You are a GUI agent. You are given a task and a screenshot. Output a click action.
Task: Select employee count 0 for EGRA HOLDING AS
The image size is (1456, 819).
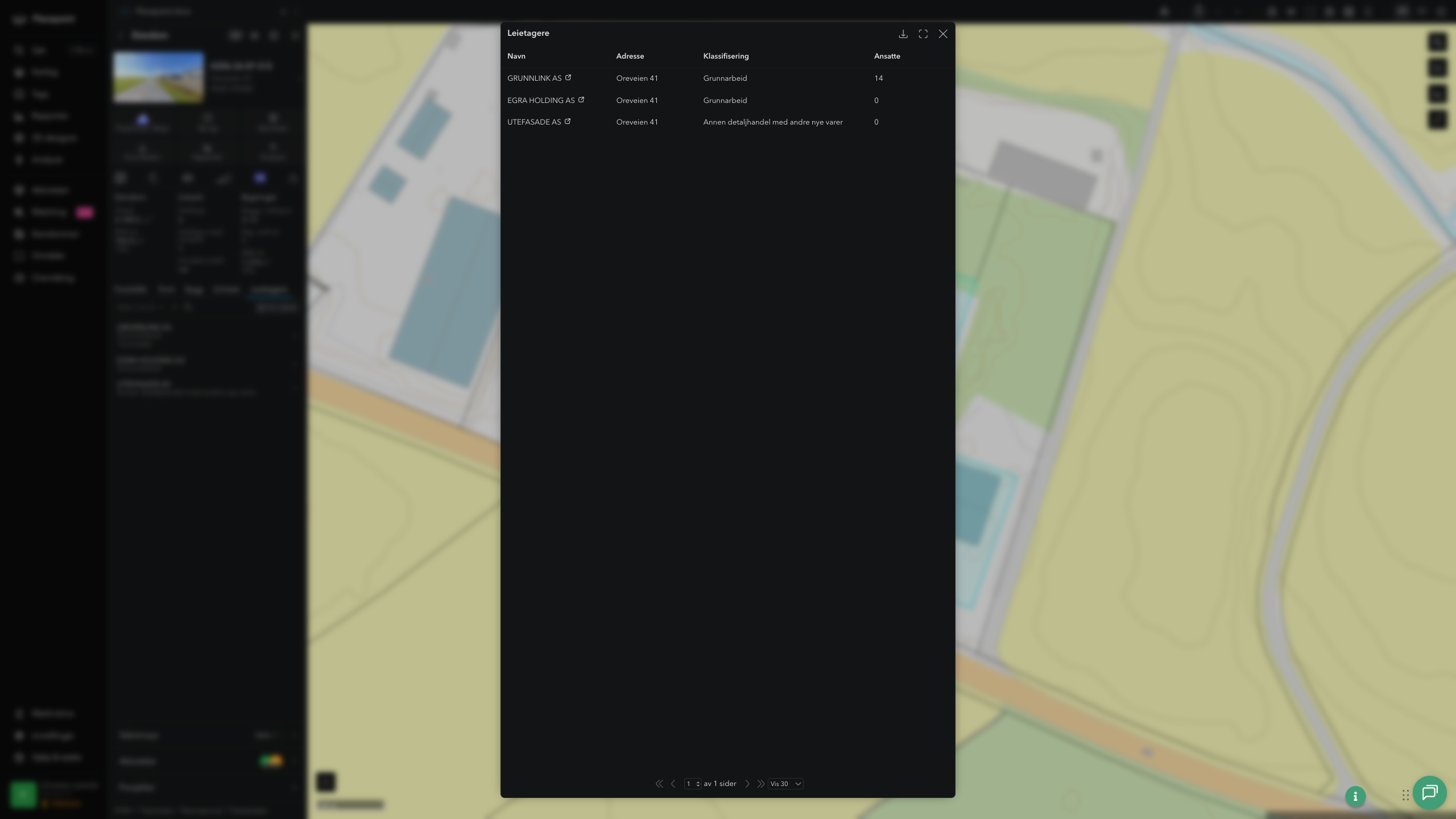(876, 101)
